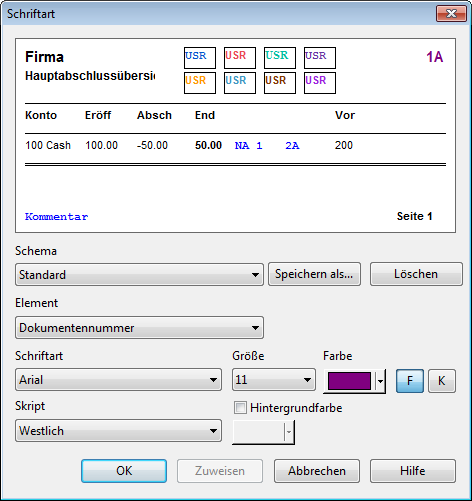This screenshot has height=501, width=472.
Task: Click the blue NA 1 annotation
Action: point(248,146)
